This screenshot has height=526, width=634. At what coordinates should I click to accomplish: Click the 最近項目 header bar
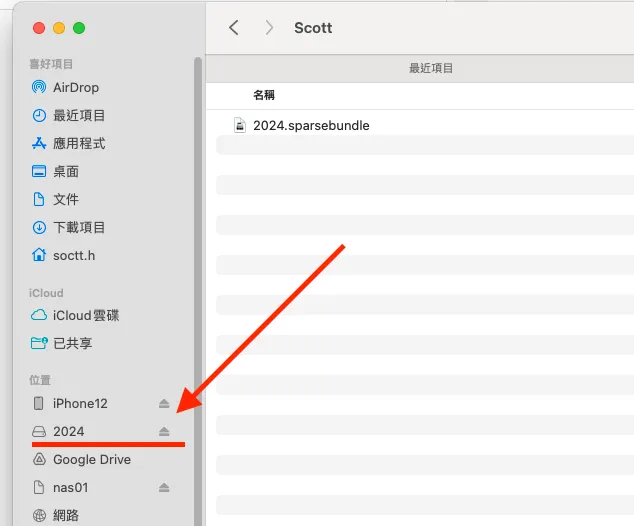pos(420,68)
